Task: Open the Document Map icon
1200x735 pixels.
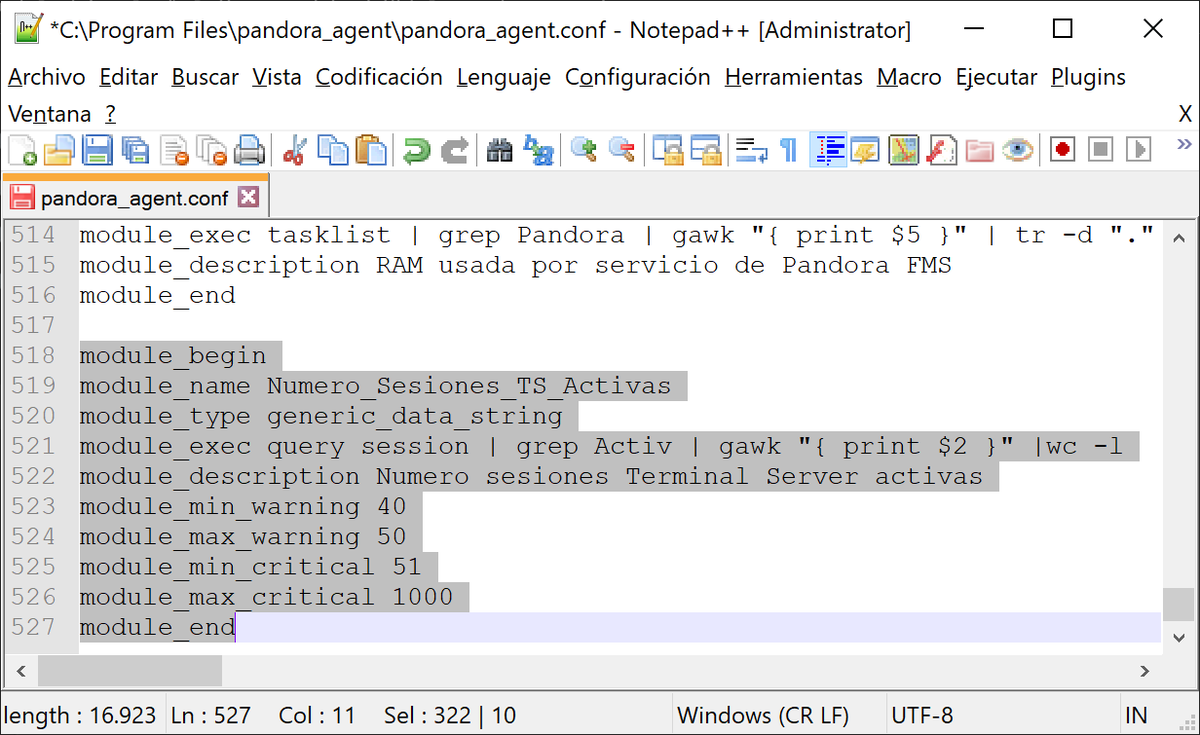Action: 904,150
